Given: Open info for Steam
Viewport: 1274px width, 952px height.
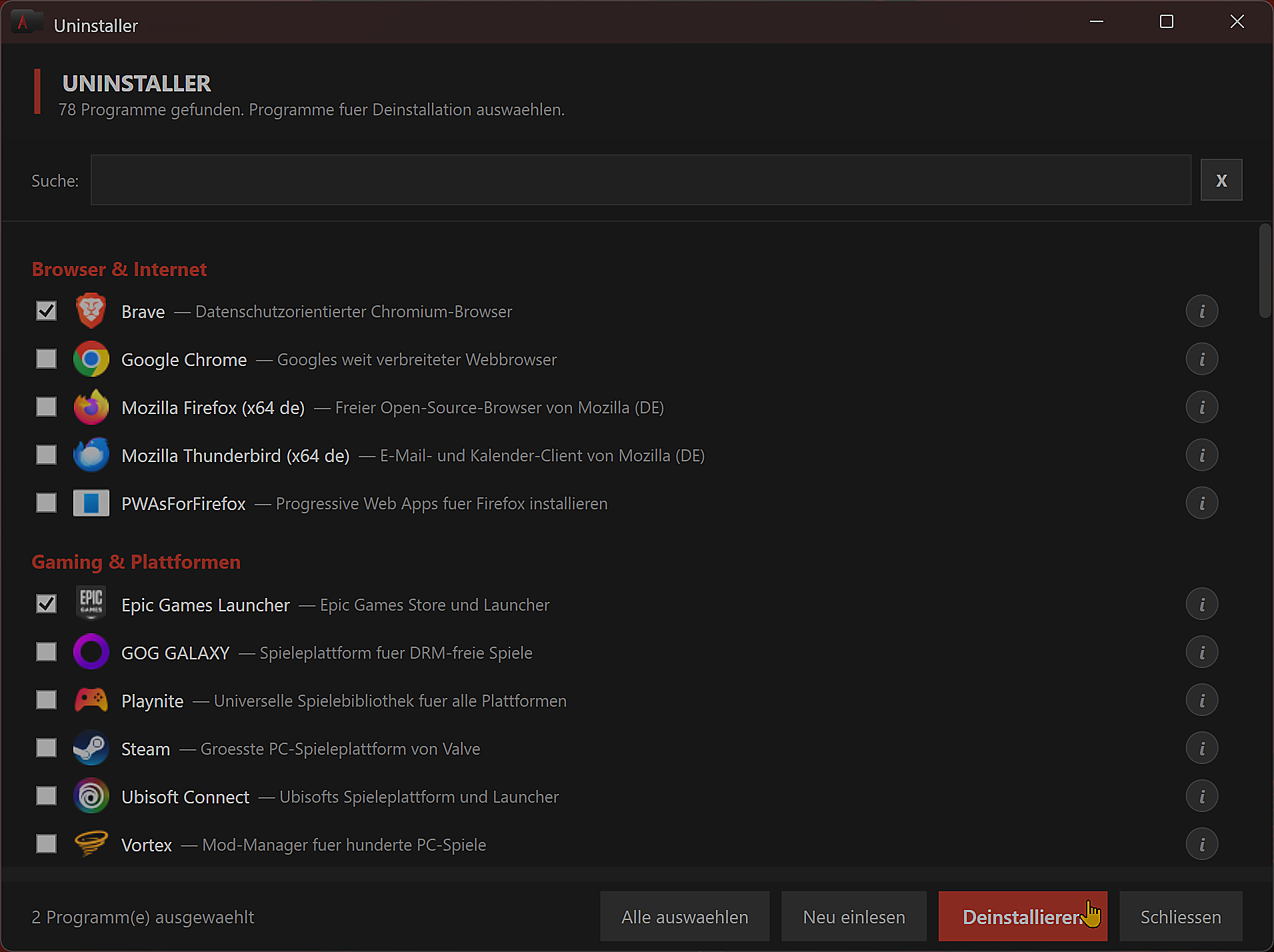Looking at the screenshot, I should (x=1202, y=749).
